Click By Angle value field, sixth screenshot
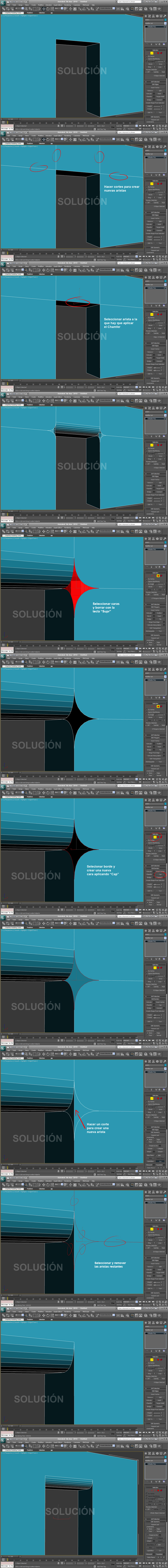 [159, 715]
